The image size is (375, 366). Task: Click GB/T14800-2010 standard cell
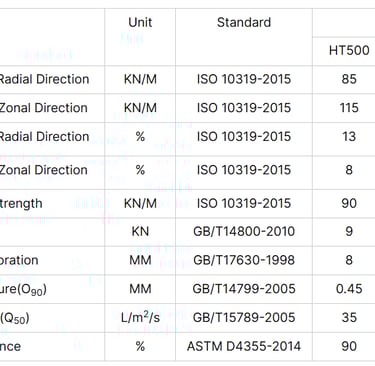click(x=244, y=231)
